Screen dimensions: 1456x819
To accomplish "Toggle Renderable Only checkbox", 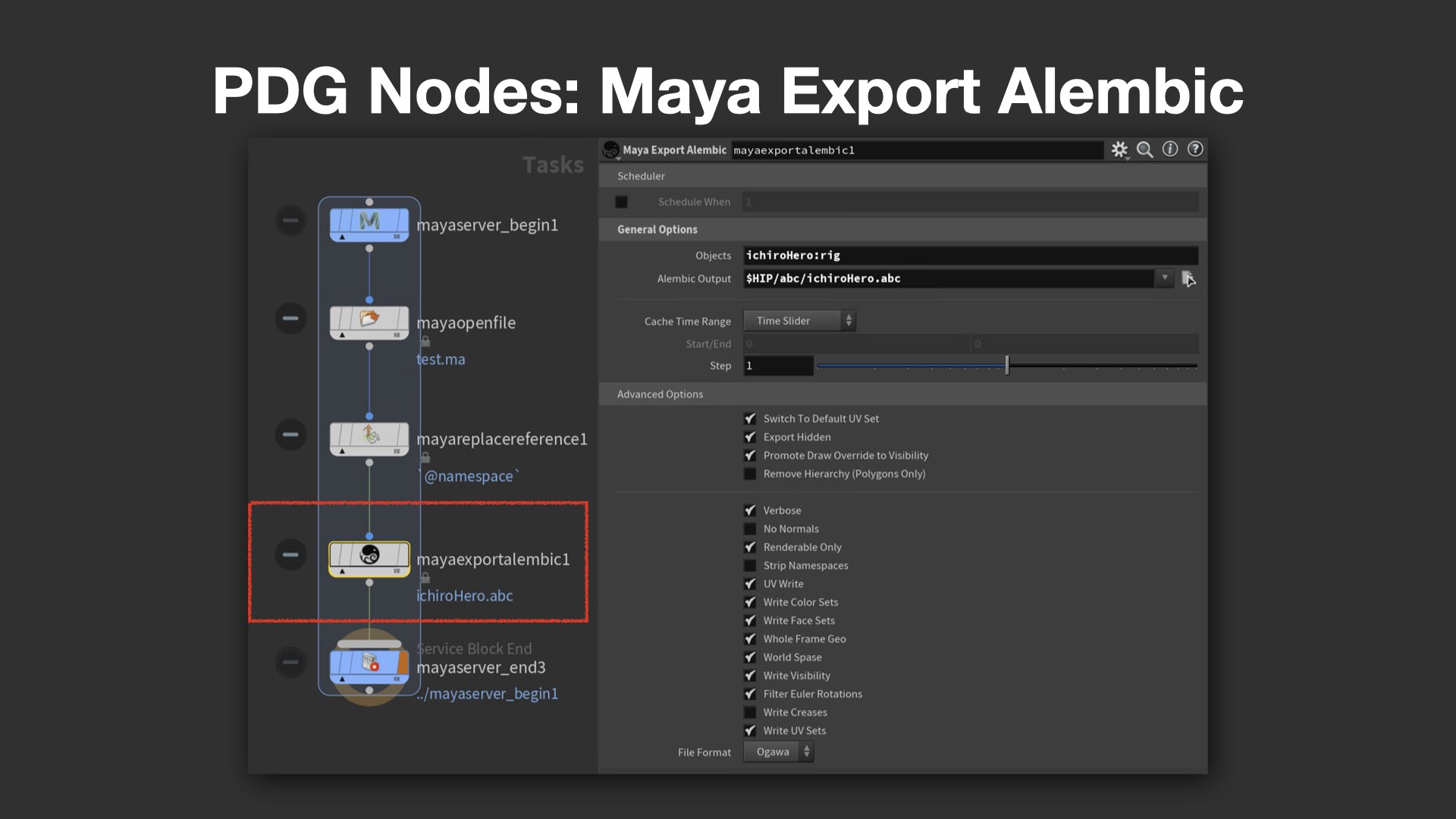I will tap(750, 547).
